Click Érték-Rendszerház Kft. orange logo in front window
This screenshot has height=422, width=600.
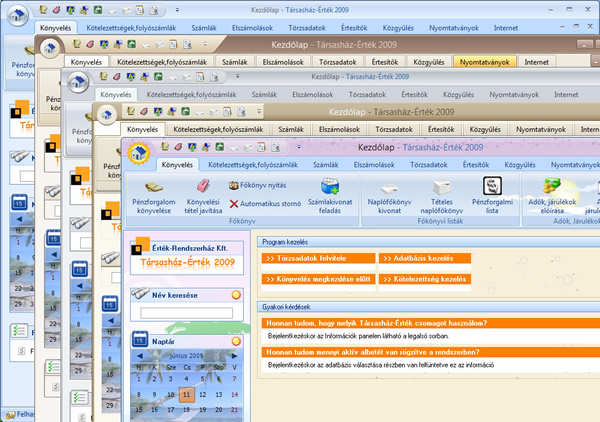(x=140, y=246)
